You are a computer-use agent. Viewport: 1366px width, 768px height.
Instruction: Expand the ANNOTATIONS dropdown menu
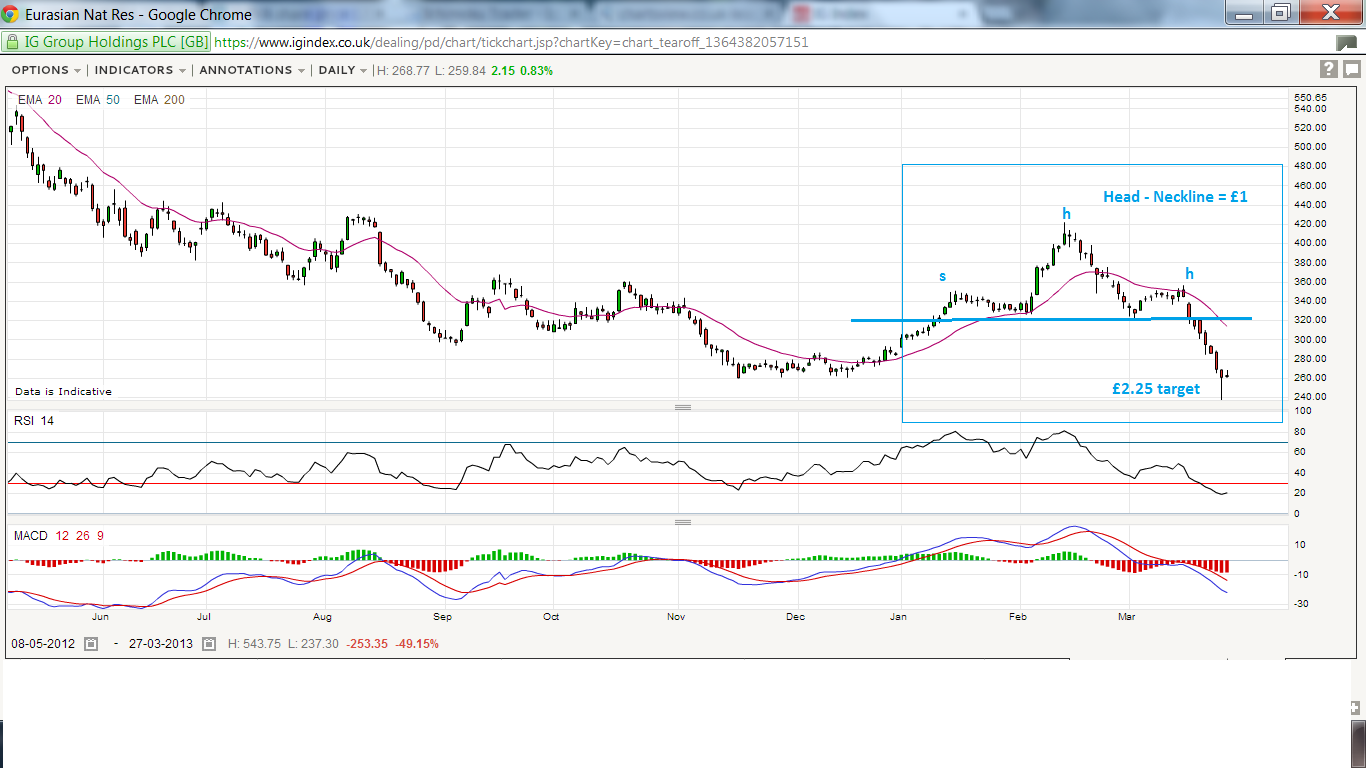tap(252, 70)
